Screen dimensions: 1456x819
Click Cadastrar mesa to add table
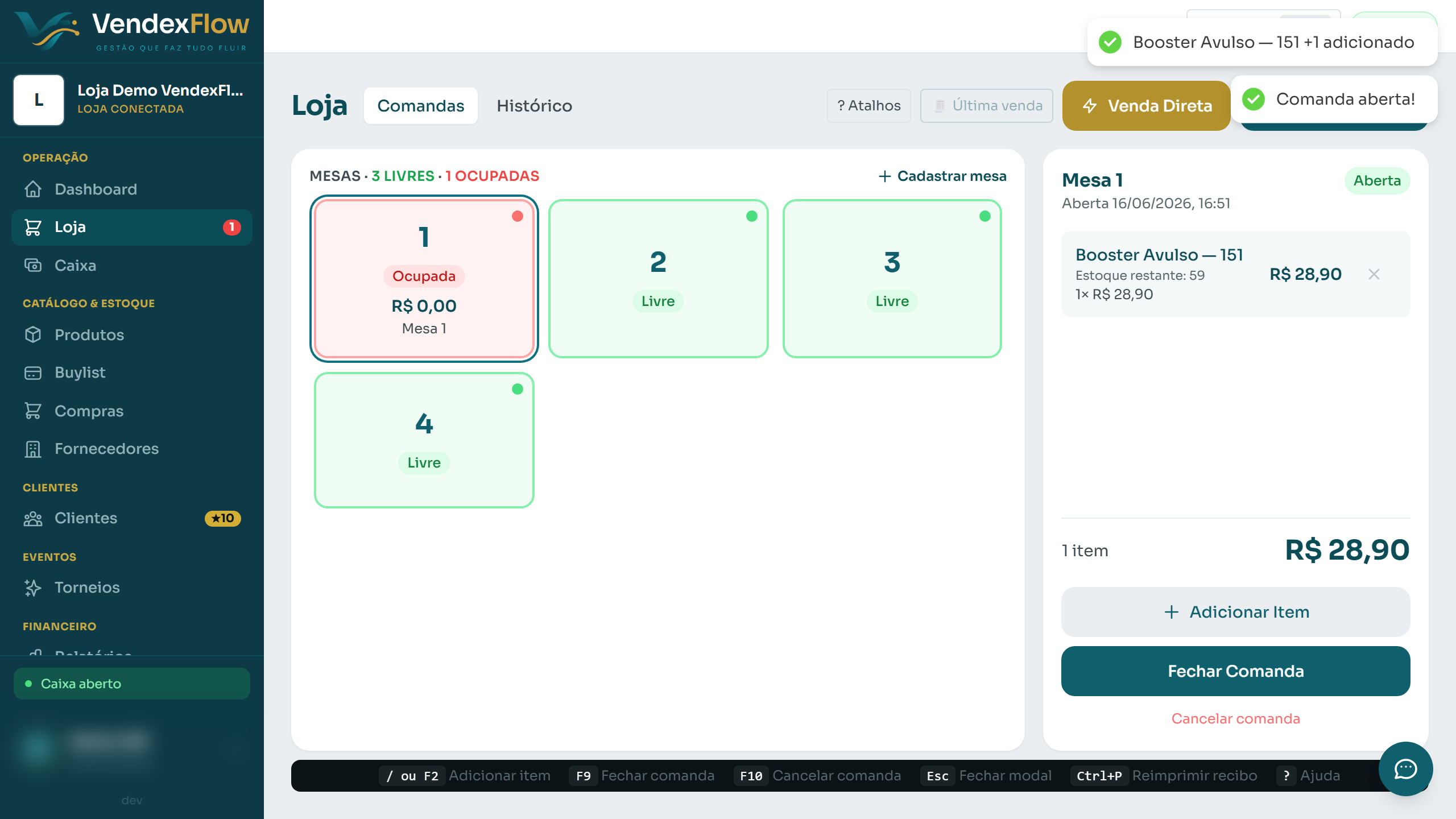[x=942, y=176]
